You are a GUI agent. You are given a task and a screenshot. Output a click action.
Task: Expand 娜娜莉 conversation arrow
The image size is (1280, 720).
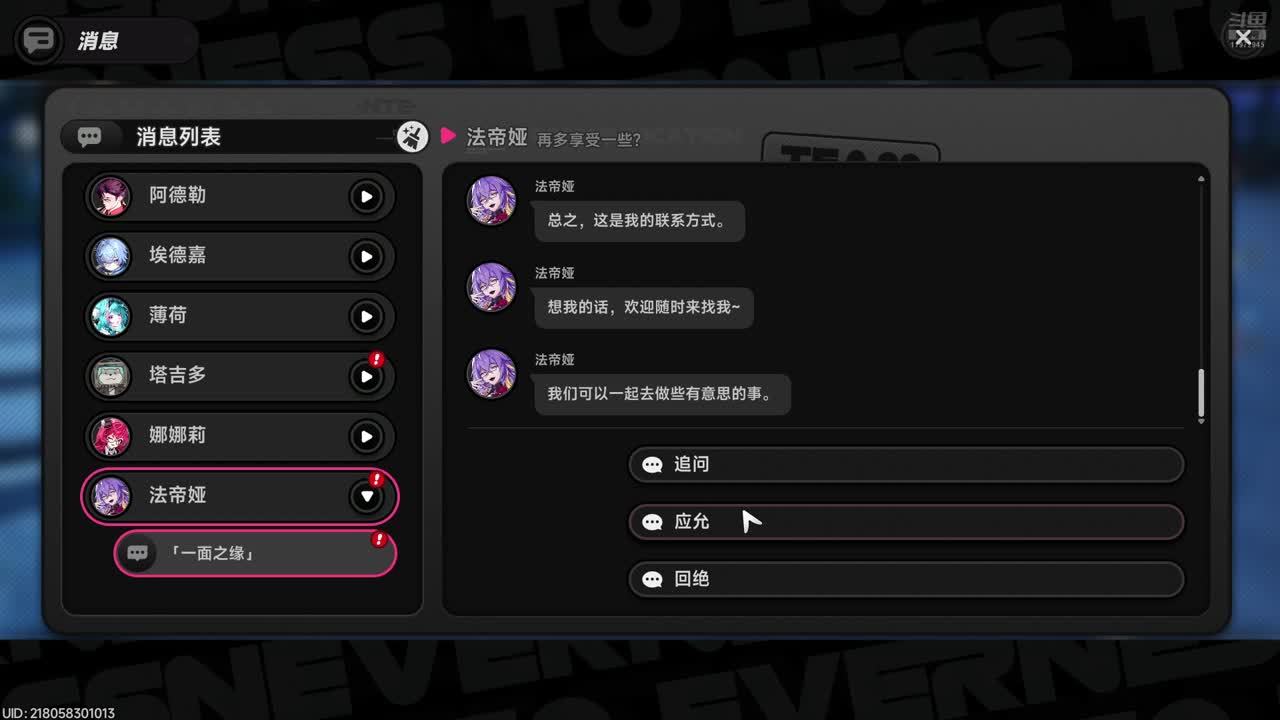(366, 437)
